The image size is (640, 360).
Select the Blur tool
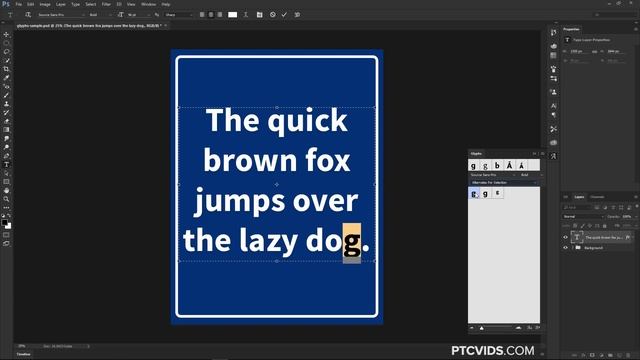[6, 138]
